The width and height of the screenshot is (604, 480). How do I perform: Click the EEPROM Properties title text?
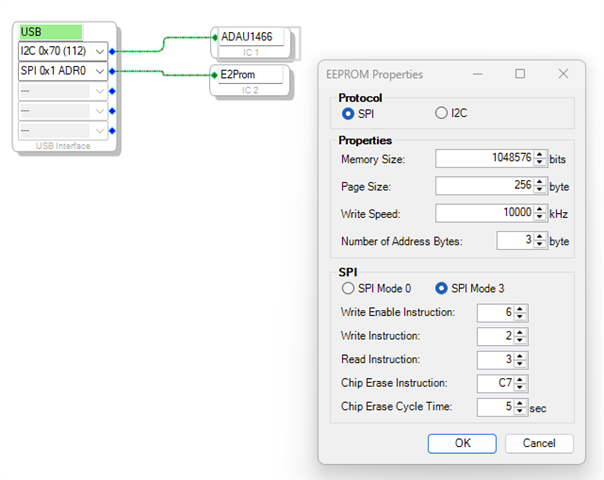pyautogui.click(x=374, y=74)
